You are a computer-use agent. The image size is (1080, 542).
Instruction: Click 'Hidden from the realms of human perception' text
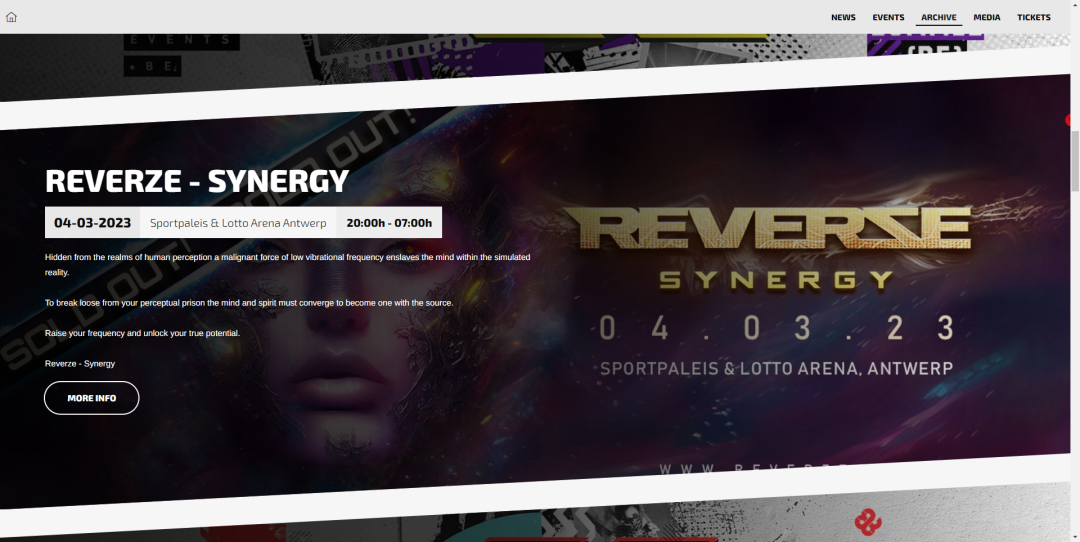pos(287,264)
